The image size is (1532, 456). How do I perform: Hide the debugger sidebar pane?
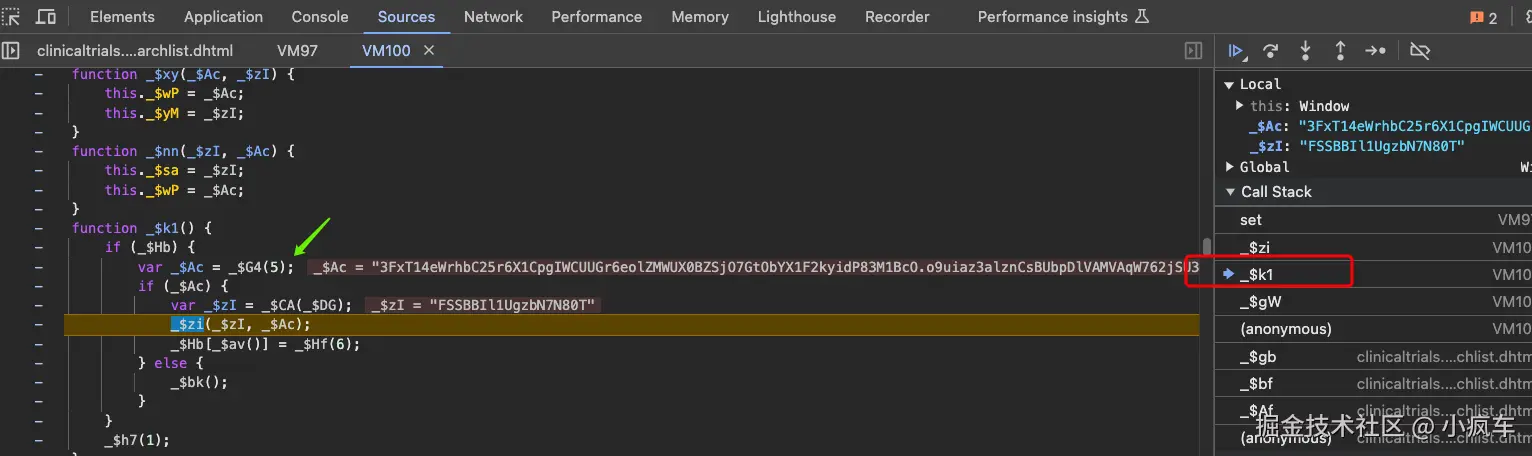(1193, 51)
